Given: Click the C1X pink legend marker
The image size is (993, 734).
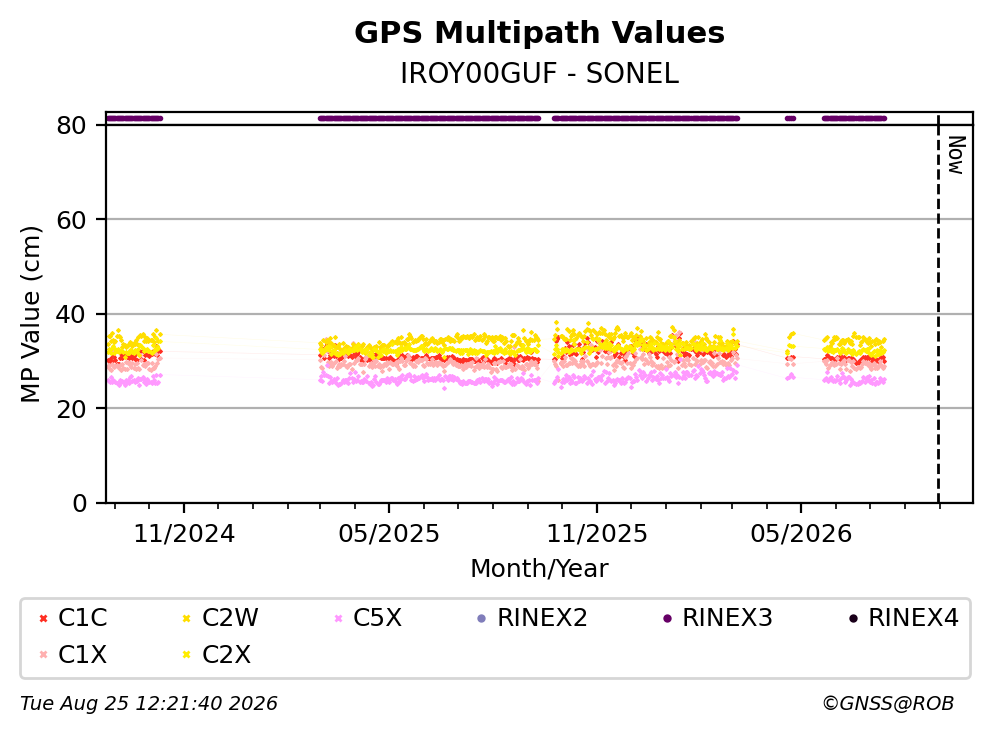Looking at the screenshot, I should click(x=43, y=655).
